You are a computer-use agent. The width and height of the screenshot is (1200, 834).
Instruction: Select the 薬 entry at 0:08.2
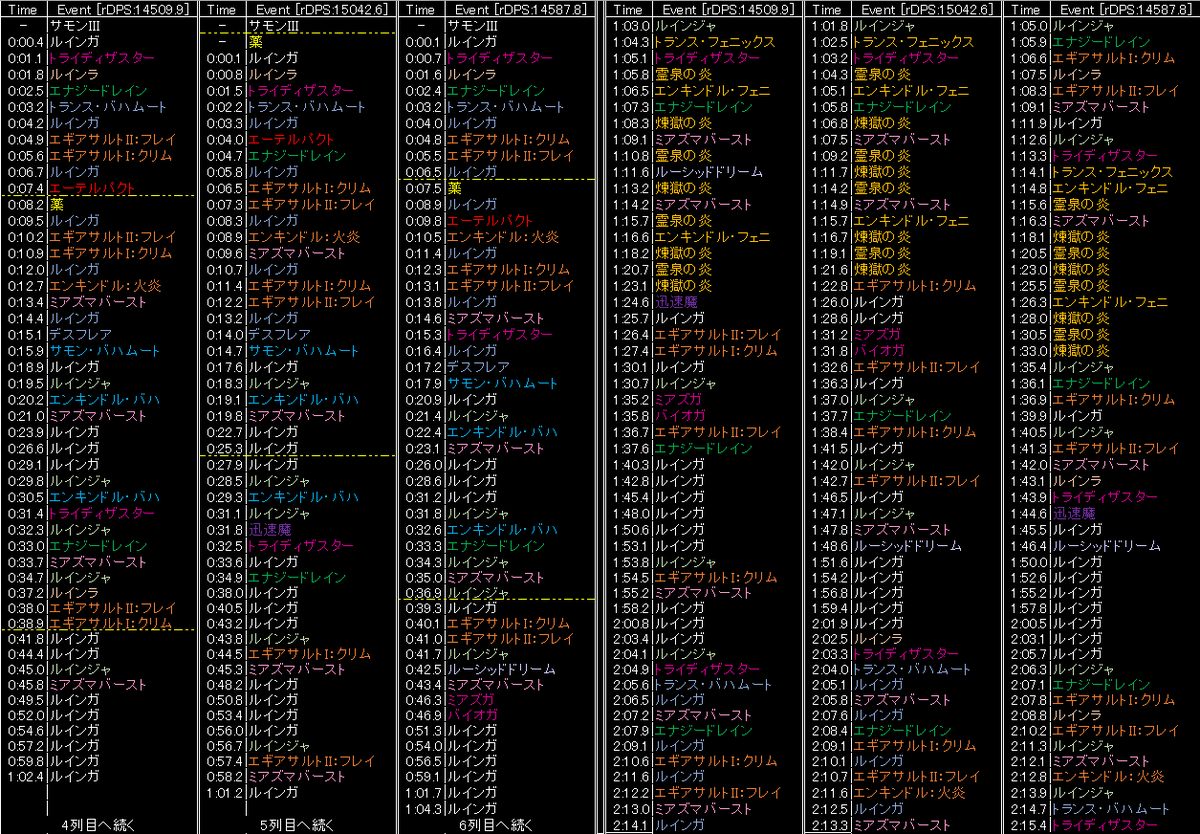pyautogui.click(x=56, y=204)
